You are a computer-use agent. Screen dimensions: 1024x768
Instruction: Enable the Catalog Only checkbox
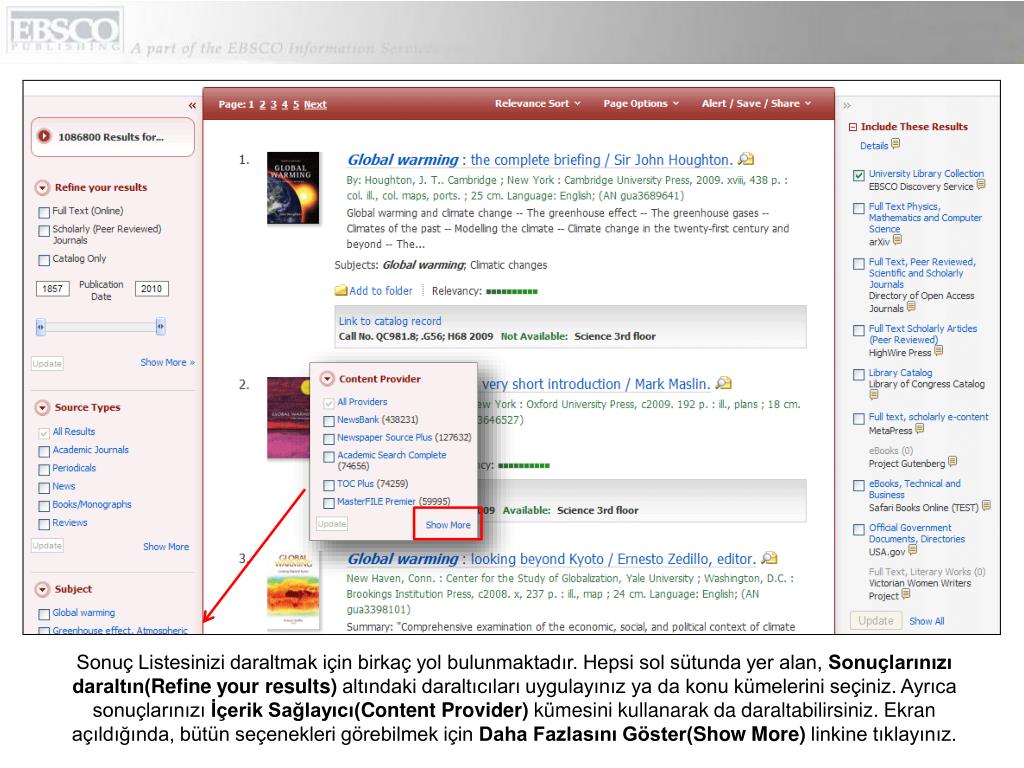[44, 260]
